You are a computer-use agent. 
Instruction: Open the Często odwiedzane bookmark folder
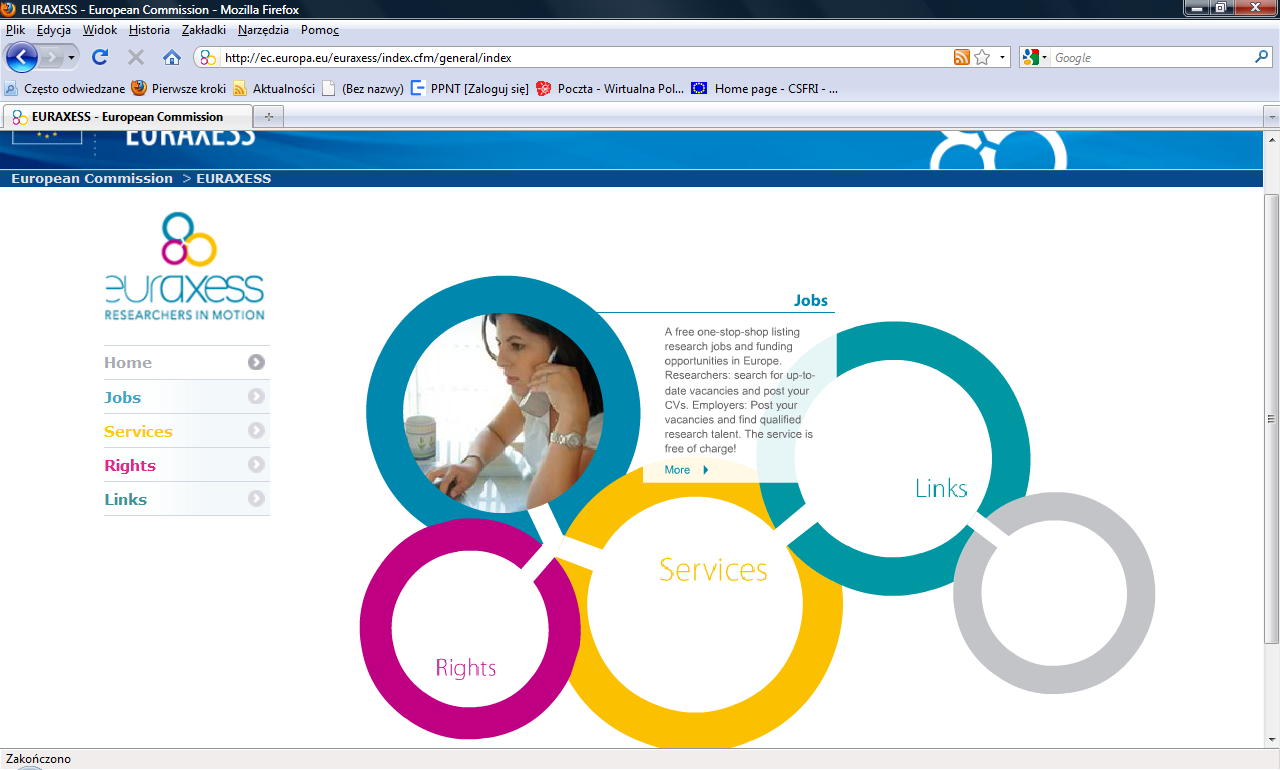[x=65, y=88]
